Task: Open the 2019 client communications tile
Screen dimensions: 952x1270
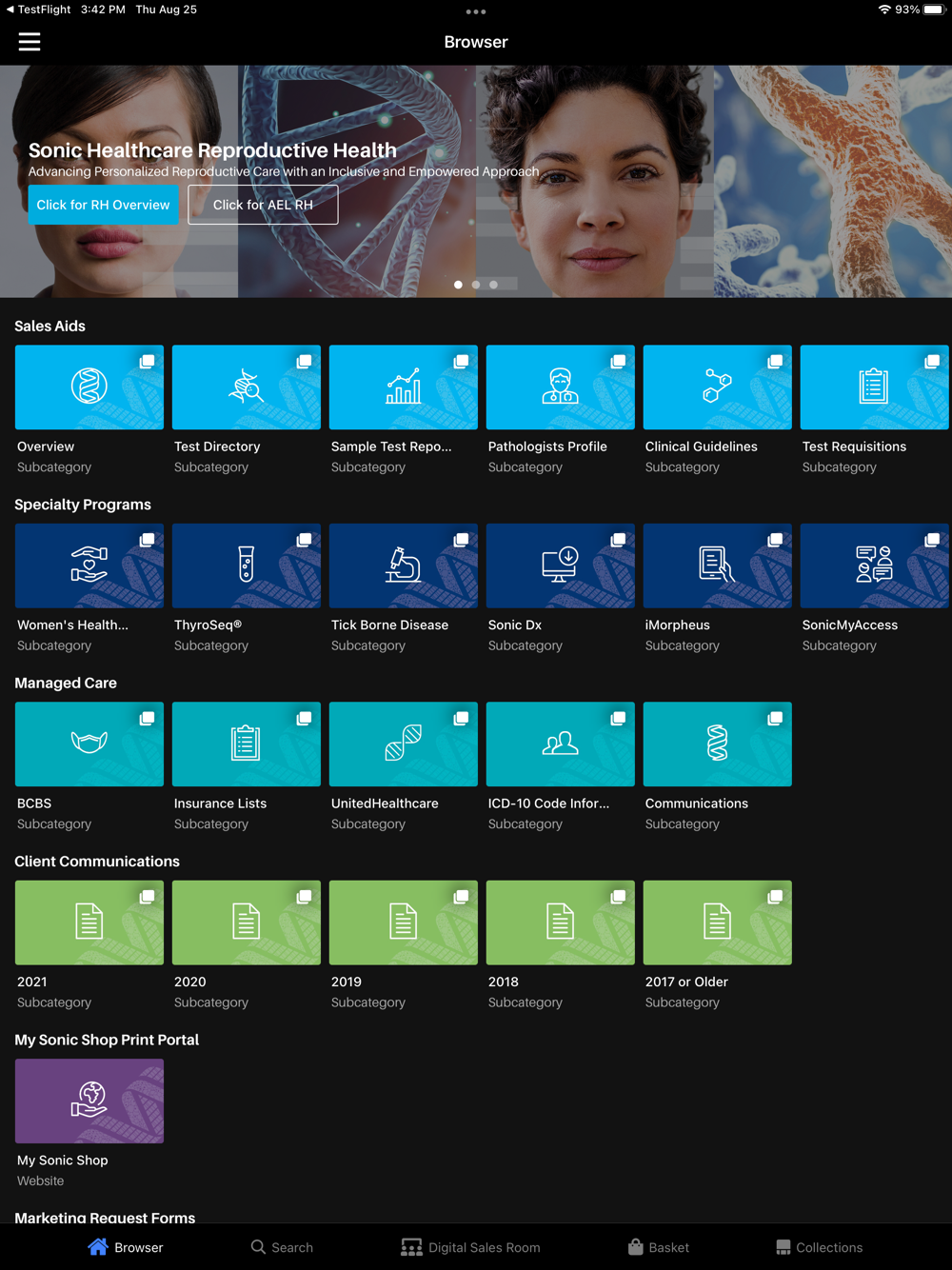Action: (404, 923)
